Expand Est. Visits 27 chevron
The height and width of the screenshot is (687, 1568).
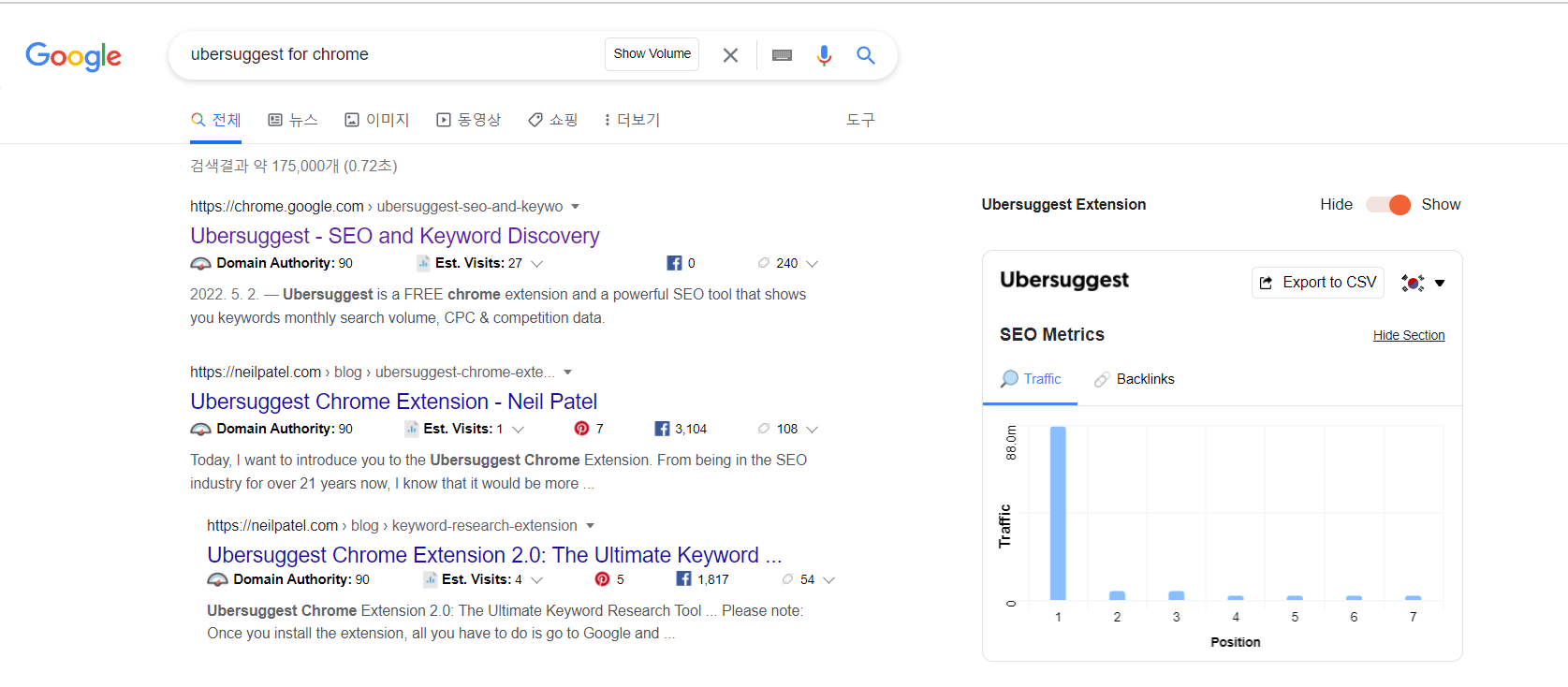pyautogui.click(x=536, y=264)
